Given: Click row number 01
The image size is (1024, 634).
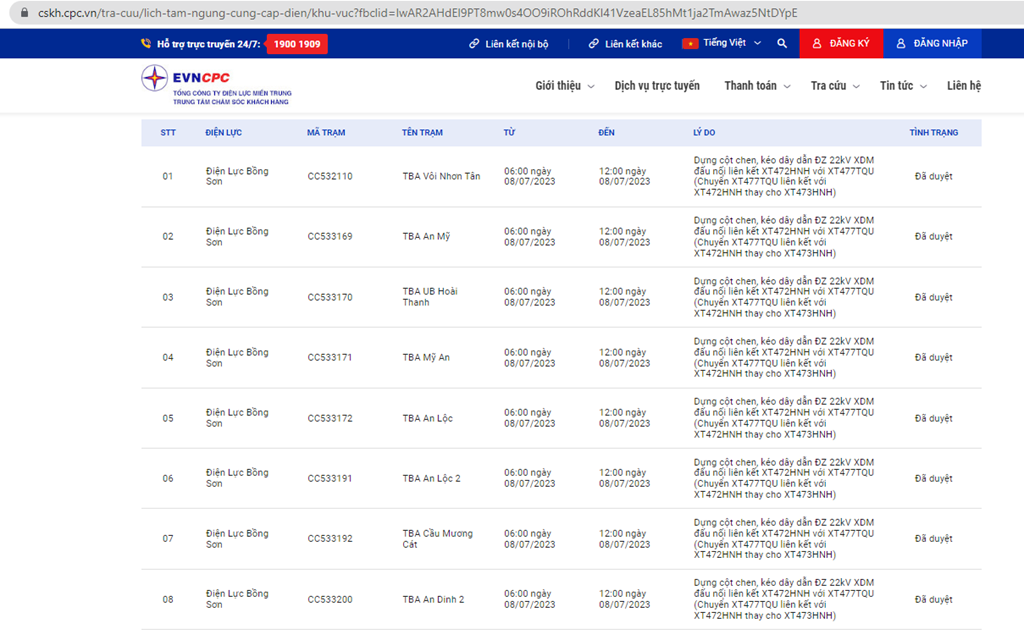Looking at the screenshot, I should click(168, 176).
